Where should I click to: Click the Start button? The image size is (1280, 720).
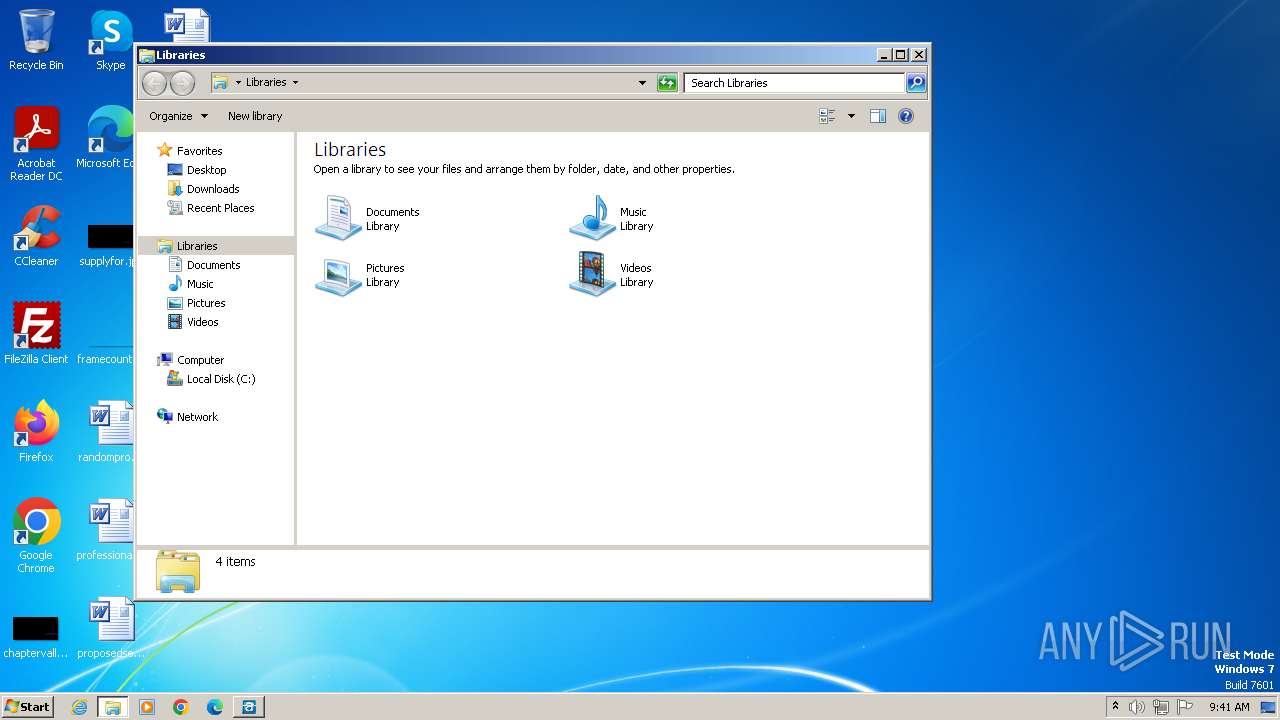click(x=27, y=707)
